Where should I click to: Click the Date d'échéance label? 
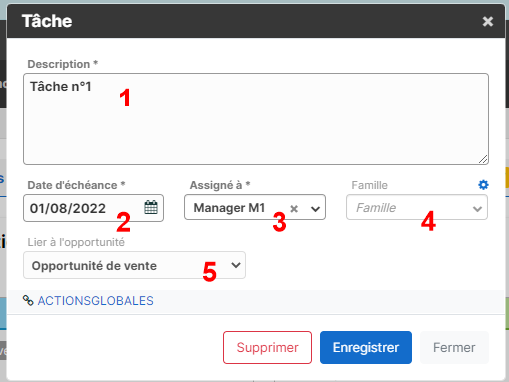pos(76,185)
